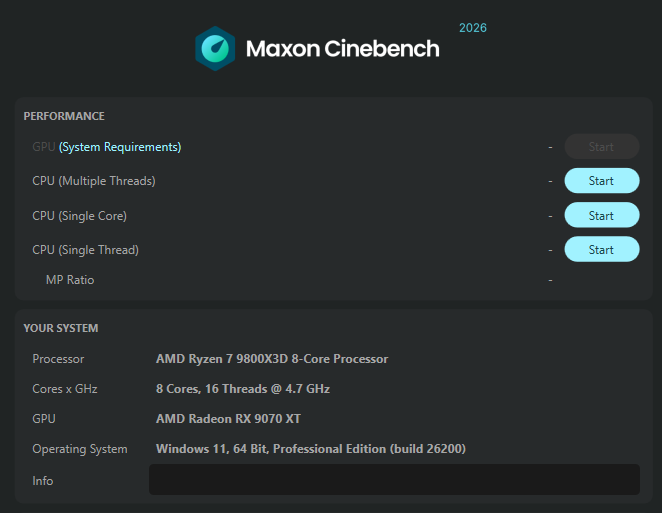Viewport: 662px width, 513px height.
Task: Open the System Requirements link for GPU
Action: pos(120,147)
